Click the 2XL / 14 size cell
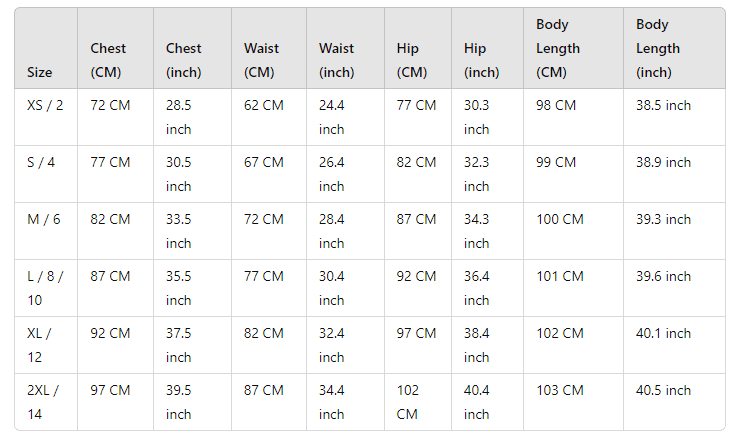Viewport: 750px width, 445px height. point(43,402)
